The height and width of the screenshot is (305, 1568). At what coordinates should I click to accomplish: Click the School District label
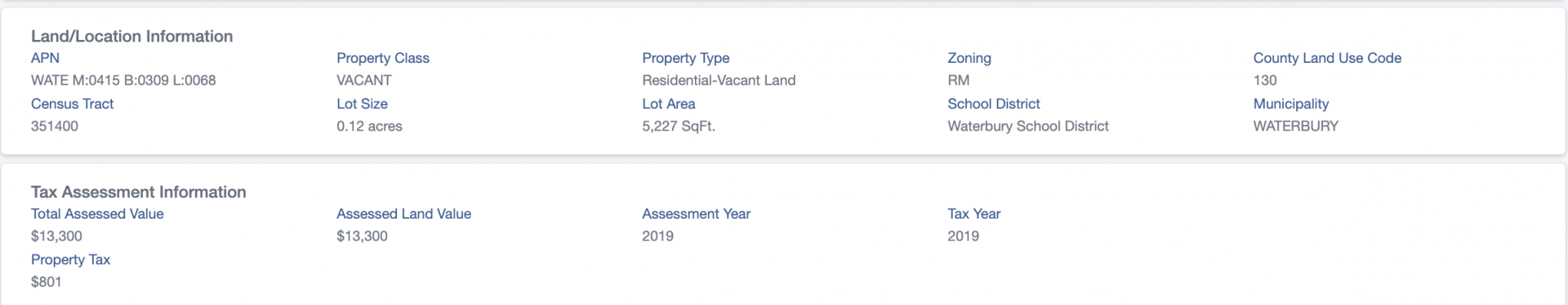click(994, 104)
